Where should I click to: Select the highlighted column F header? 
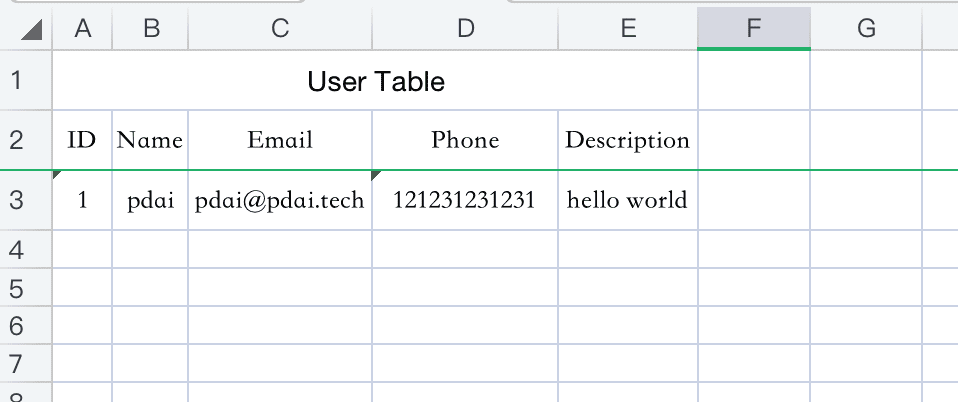coord(753,30)
